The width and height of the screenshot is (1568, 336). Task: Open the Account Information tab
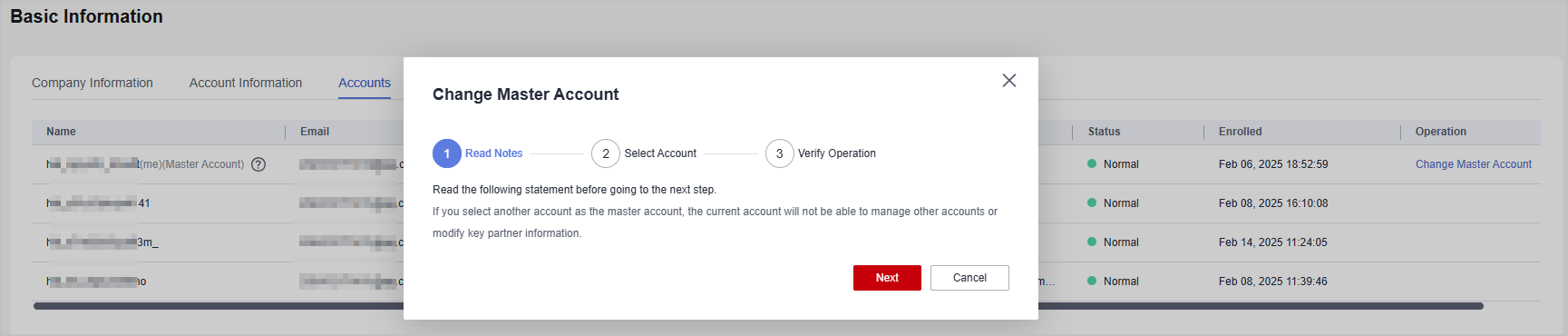point(246,83)
